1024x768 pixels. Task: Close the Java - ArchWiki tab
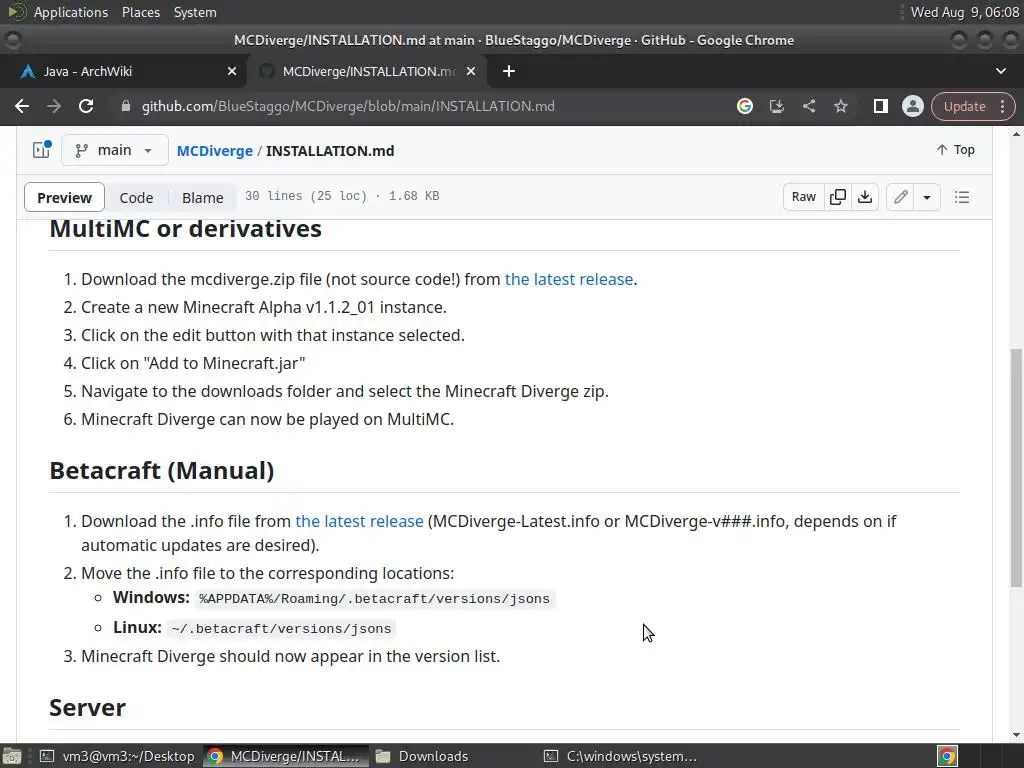232,71
